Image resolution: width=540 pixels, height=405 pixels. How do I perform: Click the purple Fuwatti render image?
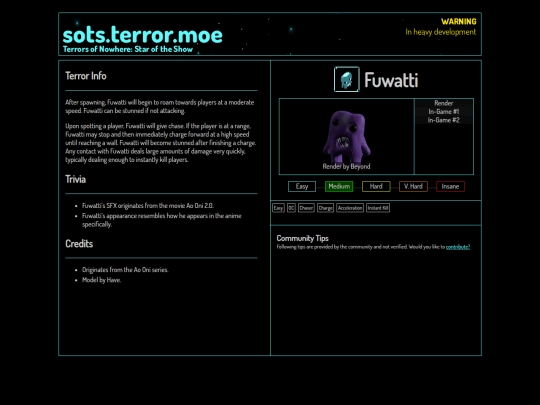pyautogui.click(x=346, y=136)
